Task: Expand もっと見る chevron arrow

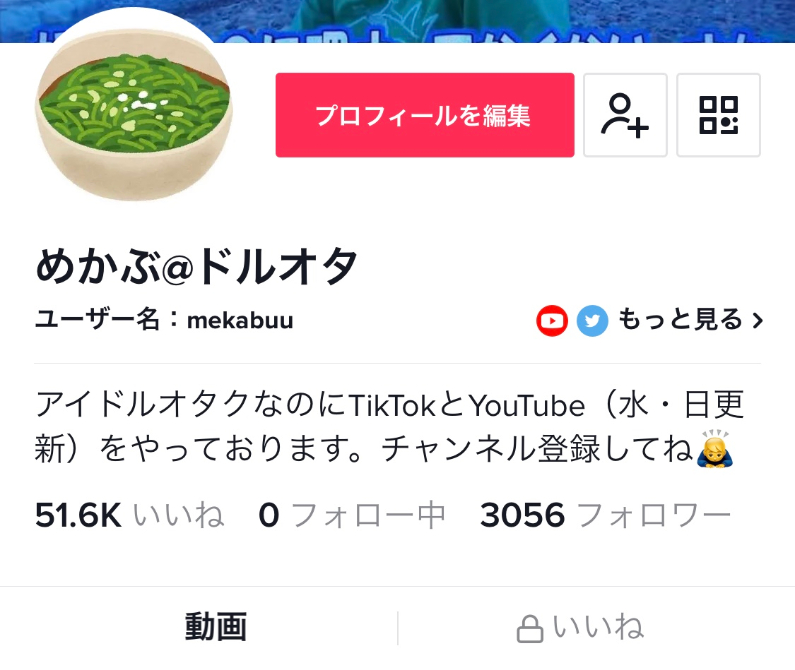Action: point(757,321)
